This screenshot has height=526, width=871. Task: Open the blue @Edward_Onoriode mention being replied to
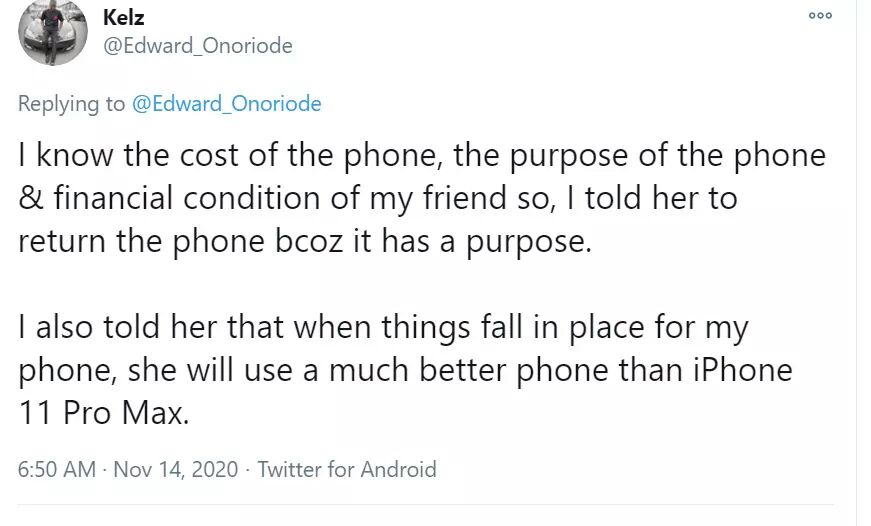coord(227,104)
